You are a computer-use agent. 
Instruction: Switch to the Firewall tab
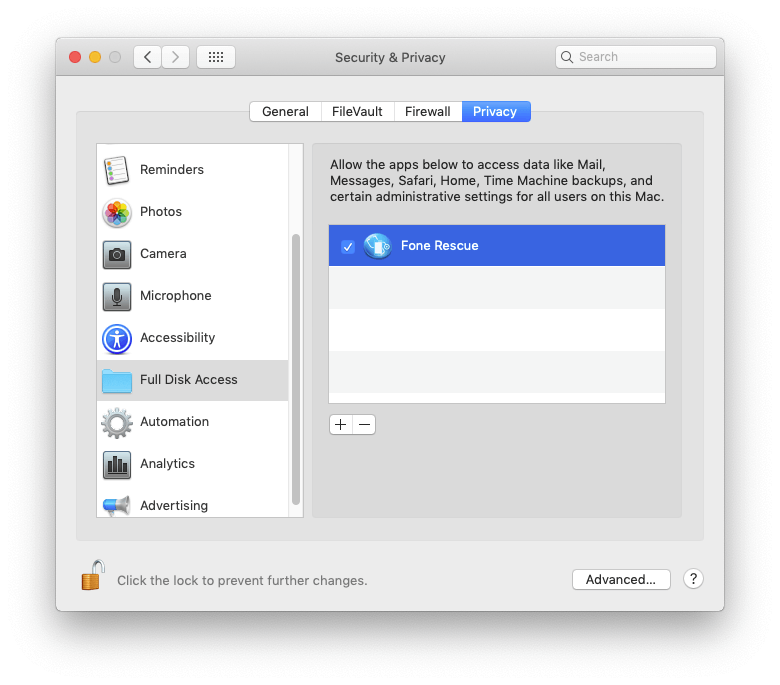click(428, 111)
